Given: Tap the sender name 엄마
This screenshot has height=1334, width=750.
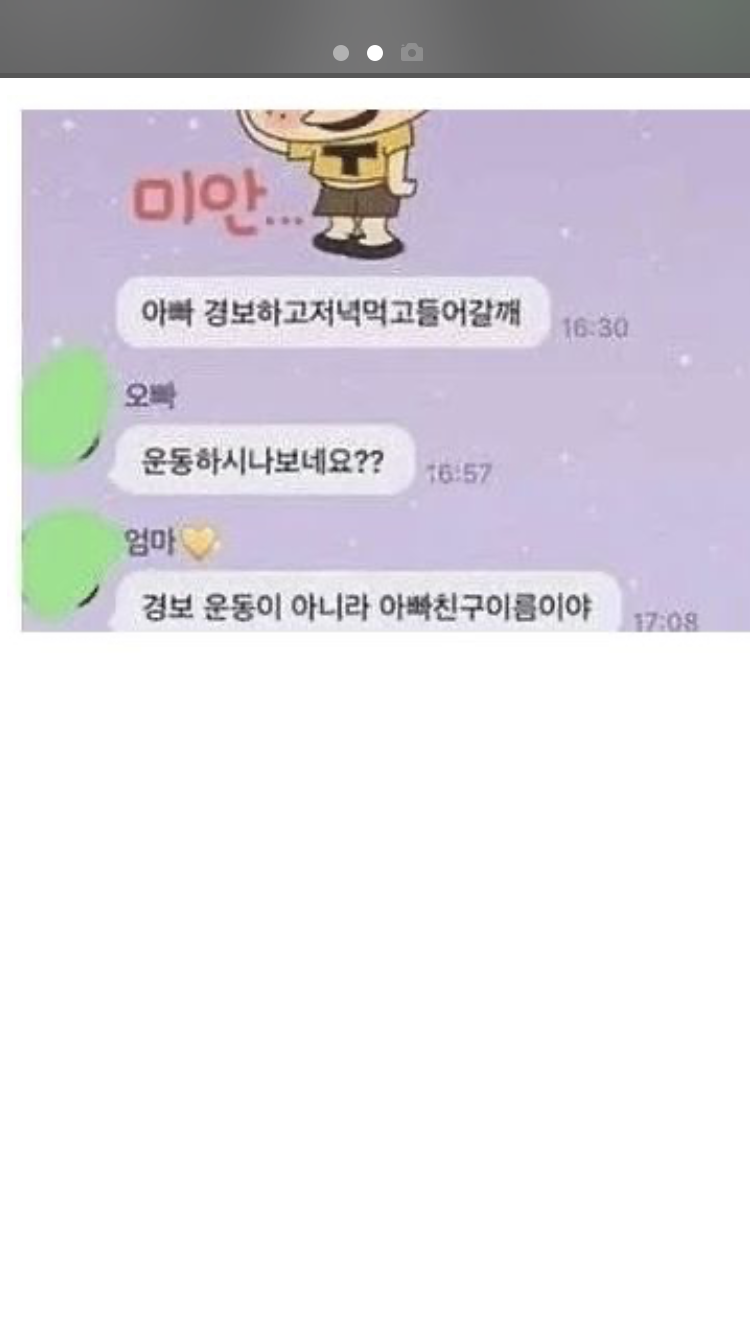Looking at the screenshot, I should 150,542.
